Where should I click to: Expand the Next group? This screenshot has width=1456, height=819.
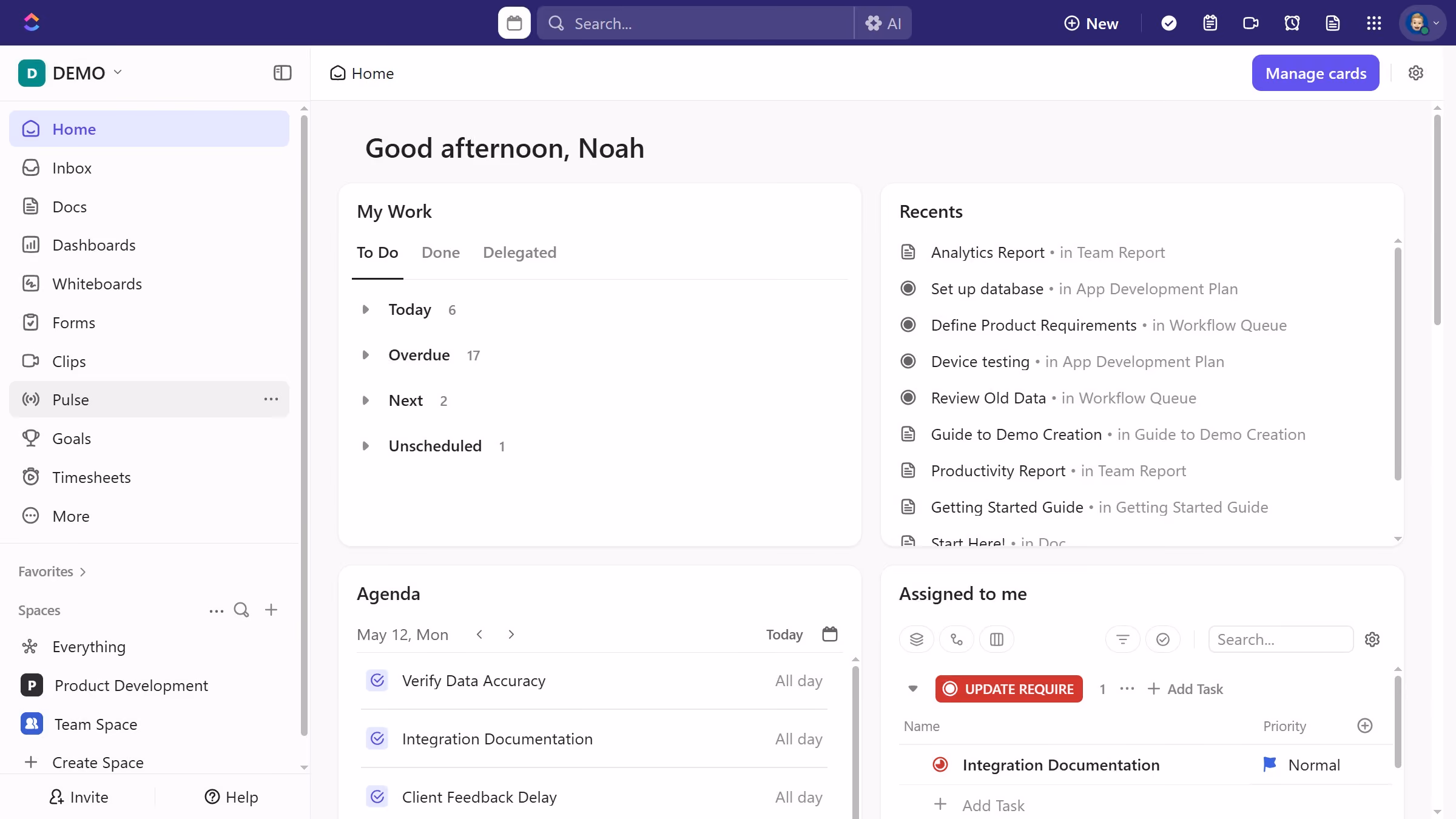click(365, 400)
